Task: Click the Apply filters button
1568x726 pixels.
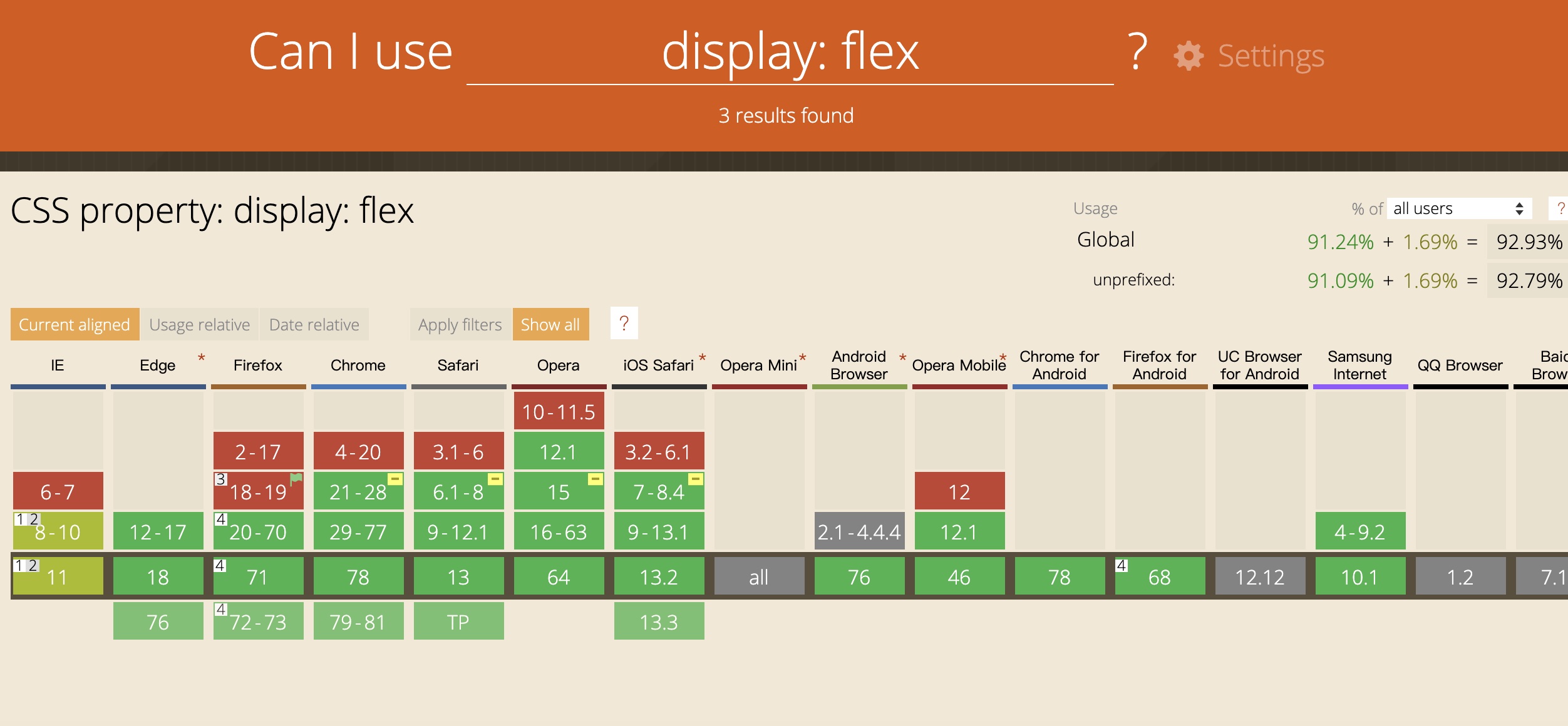Action: (x=460, y=325)
